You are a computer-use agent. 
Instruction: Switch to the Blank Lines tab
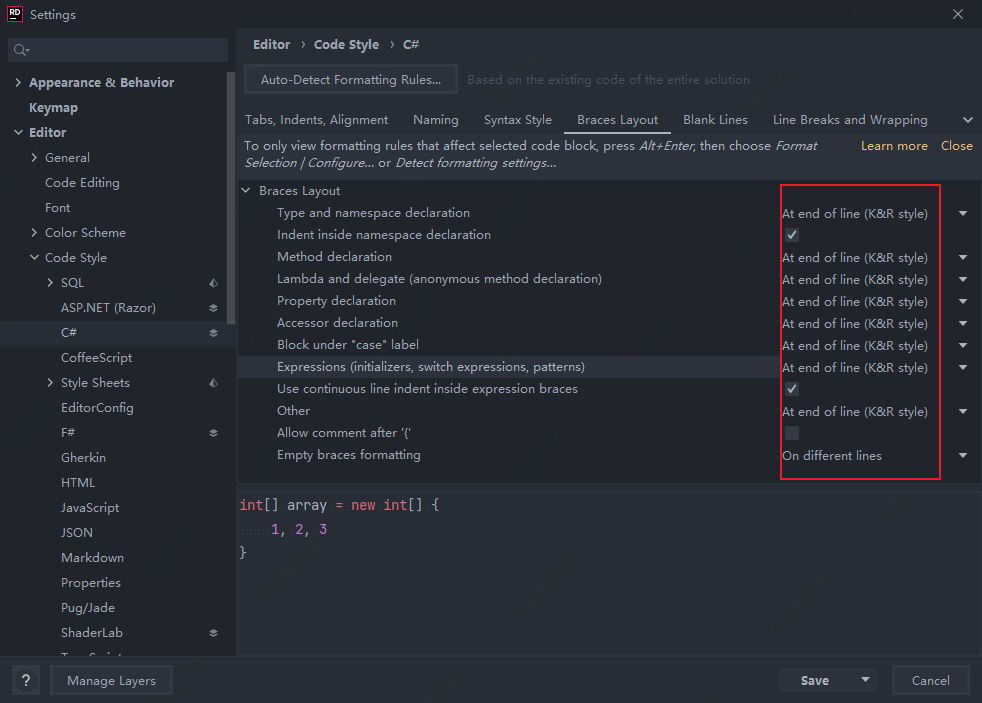tap(715, 120)
